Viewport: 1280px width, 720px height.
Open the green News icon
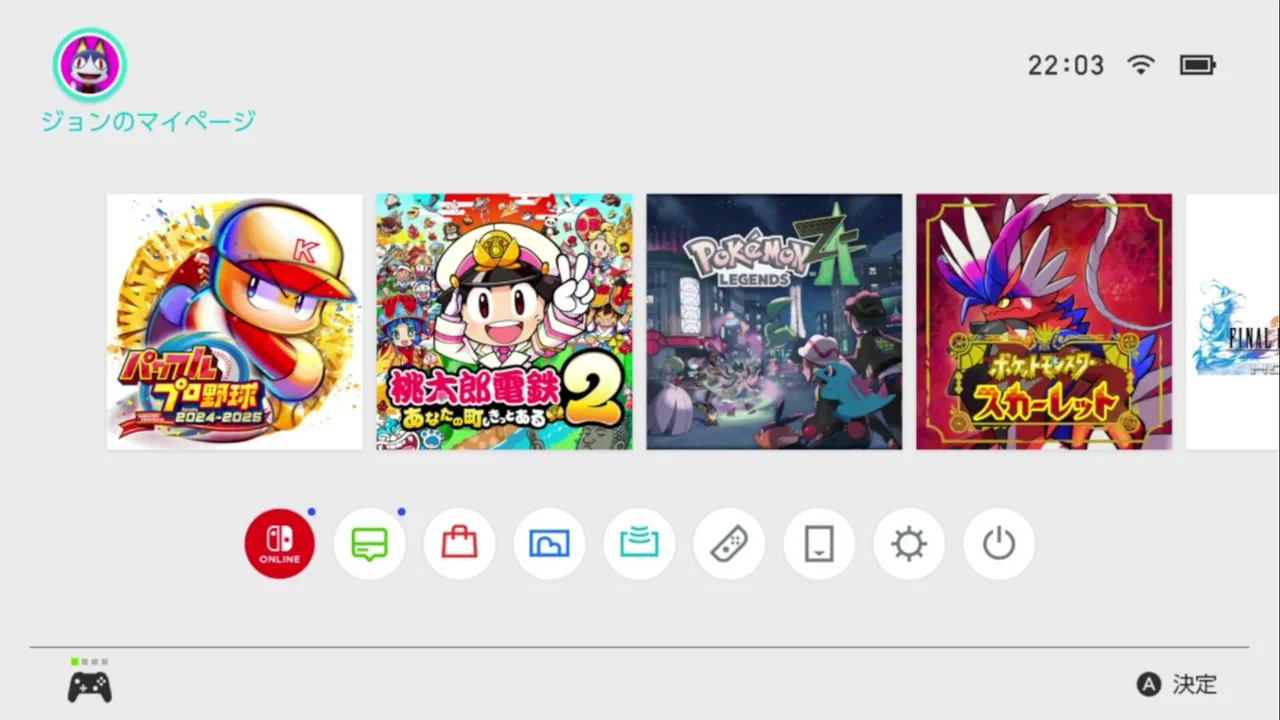tap(370, 544)
